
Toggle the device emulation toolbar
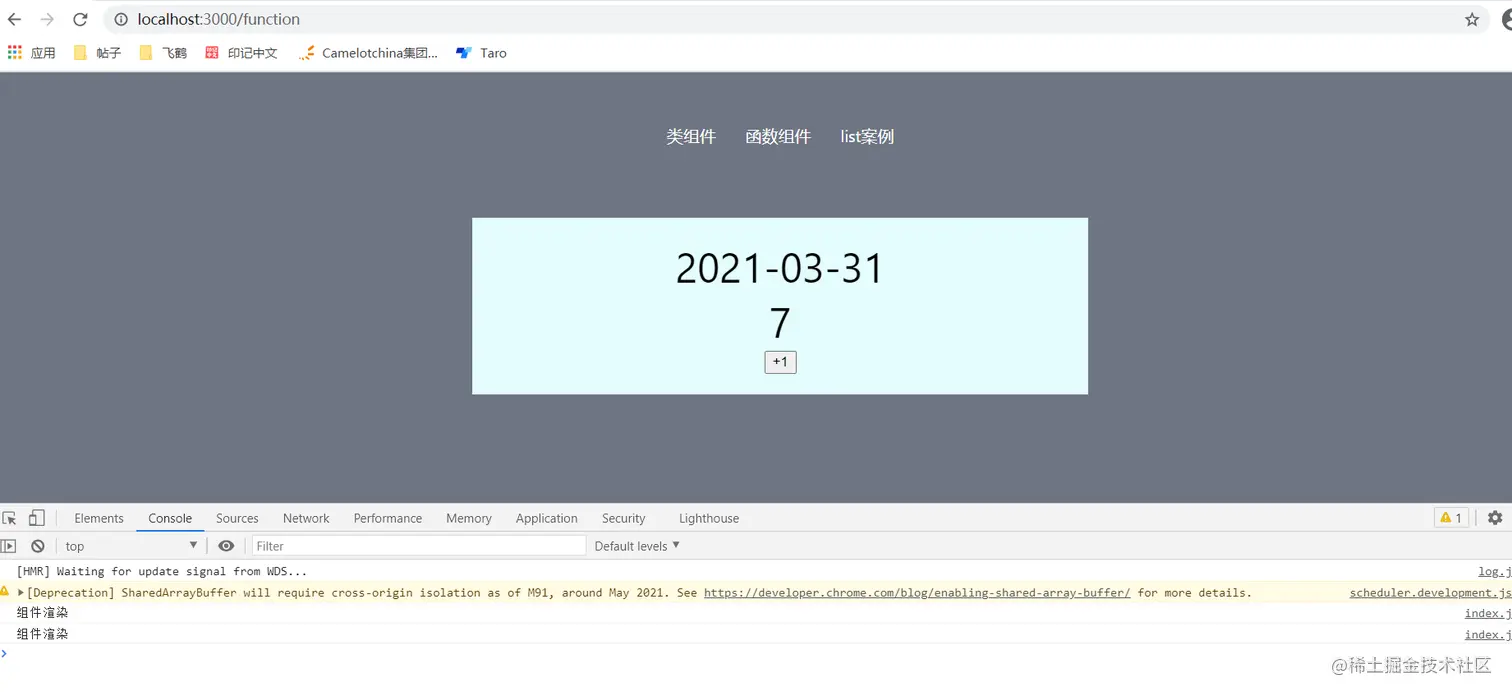click(37, 518)
